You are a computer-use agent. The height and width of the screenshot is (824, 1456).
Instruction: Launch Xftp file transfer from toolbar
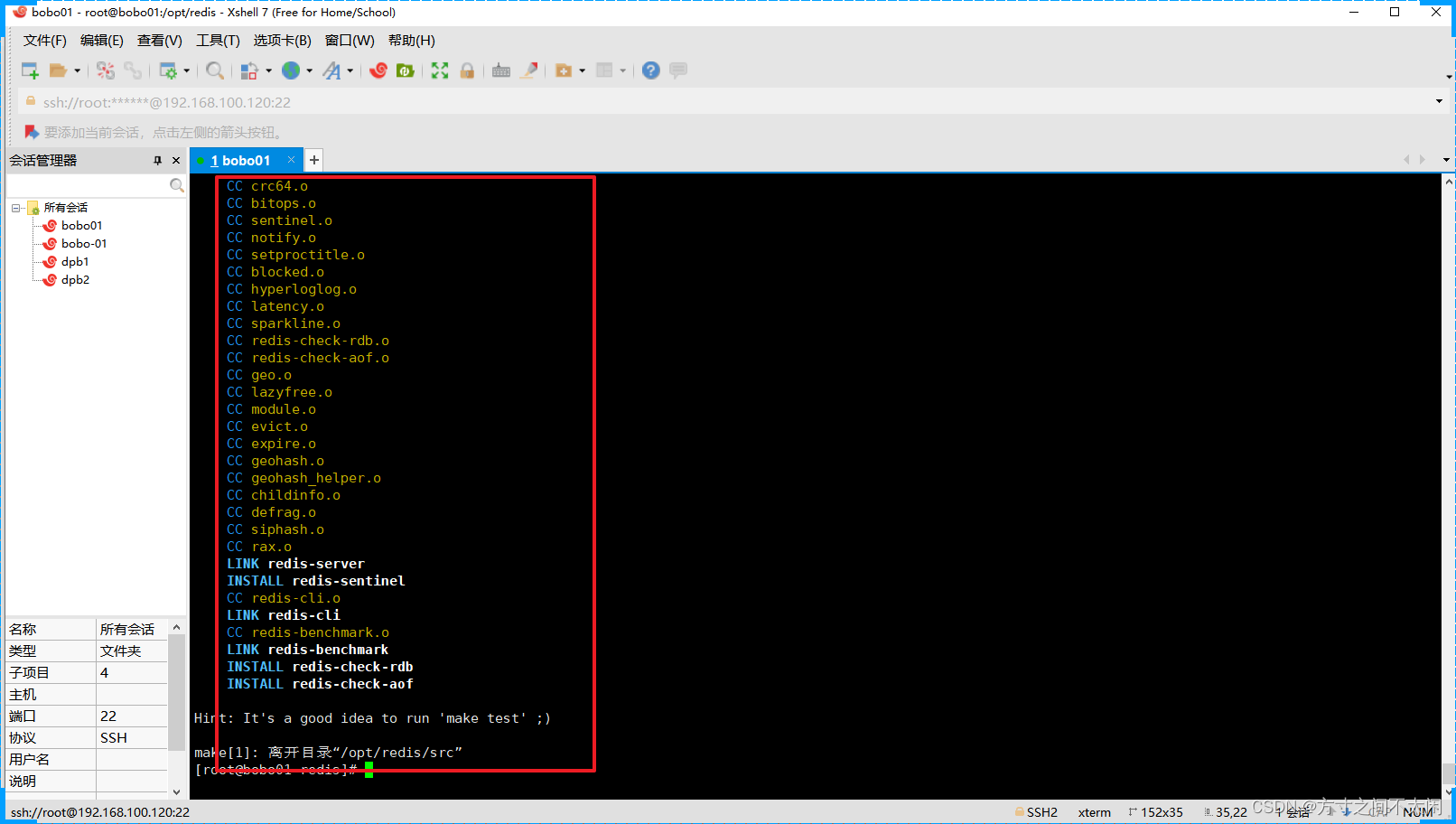point(405,70)
